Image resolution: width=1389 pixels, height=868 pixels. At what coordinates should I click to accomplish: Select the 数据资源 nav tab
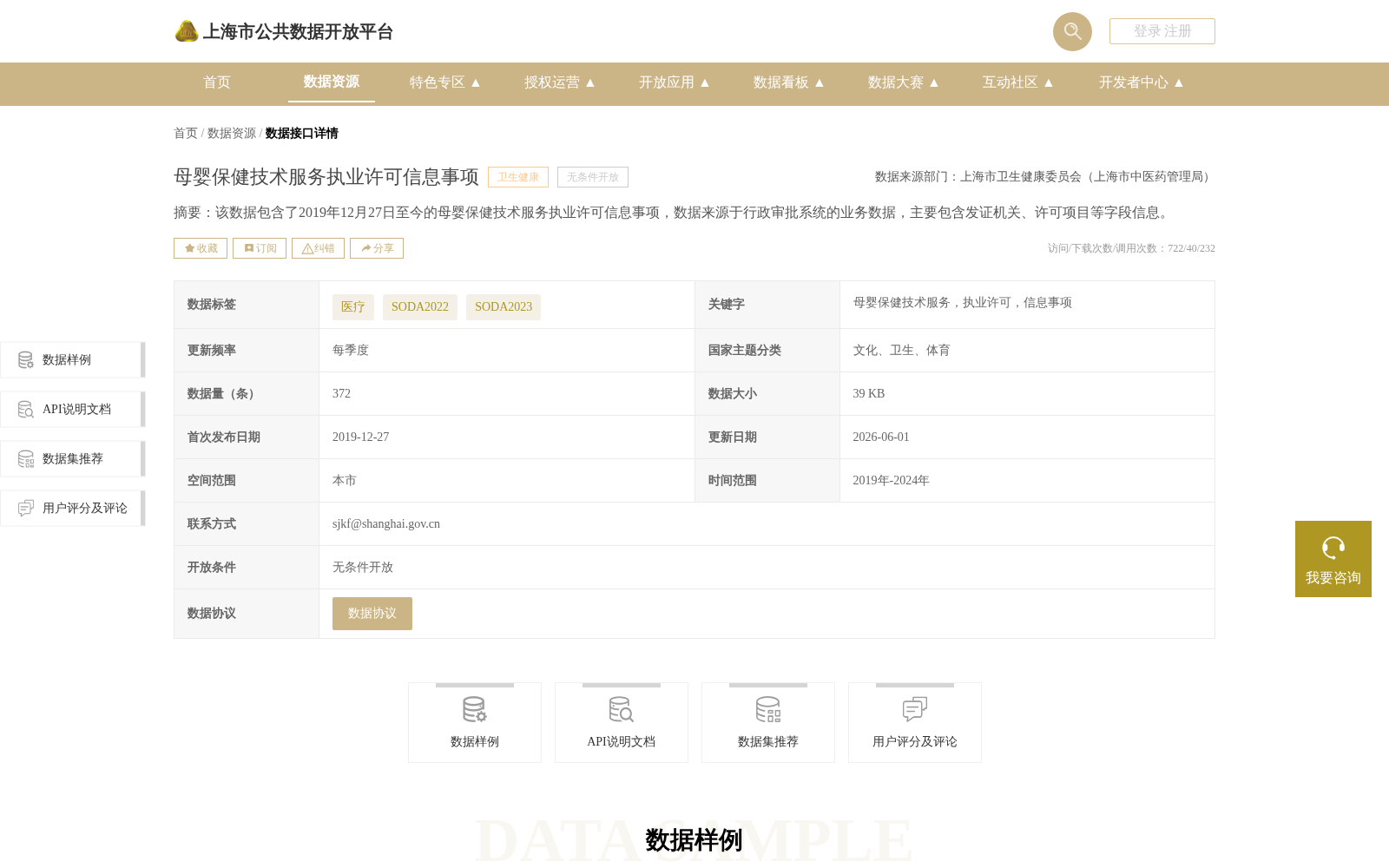click(x=332, y=82)
